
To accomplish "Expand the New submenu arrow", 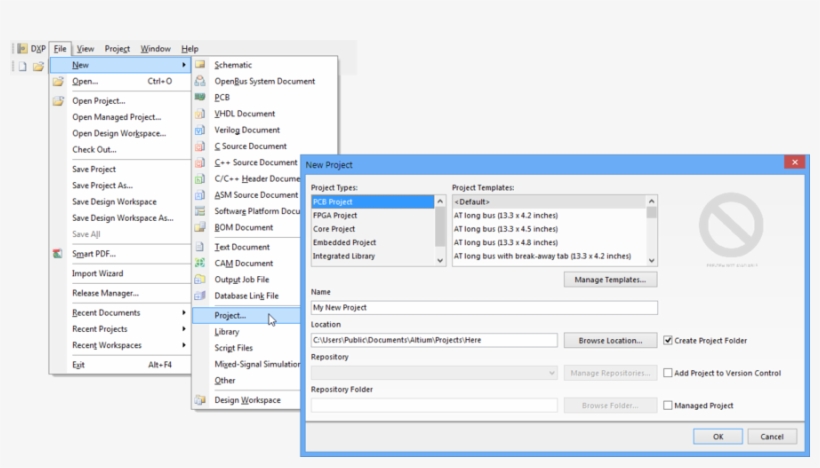I will pyautogui.click(x=184, y=65).
